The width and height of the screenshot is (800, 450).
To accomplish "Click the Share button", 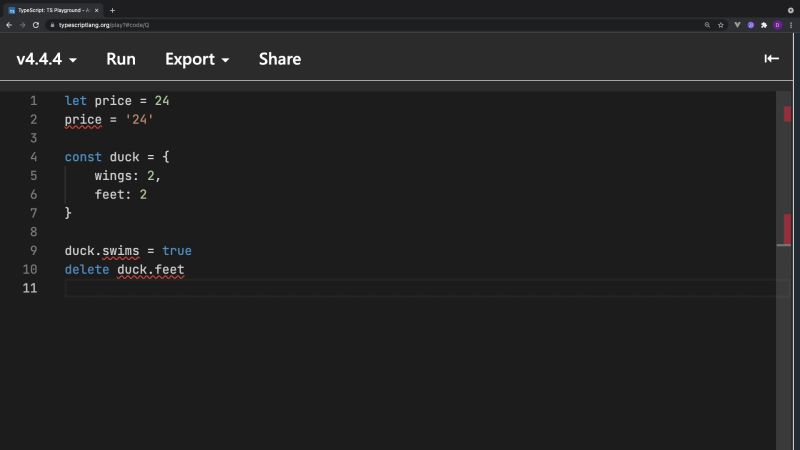I will click(280, 59).
